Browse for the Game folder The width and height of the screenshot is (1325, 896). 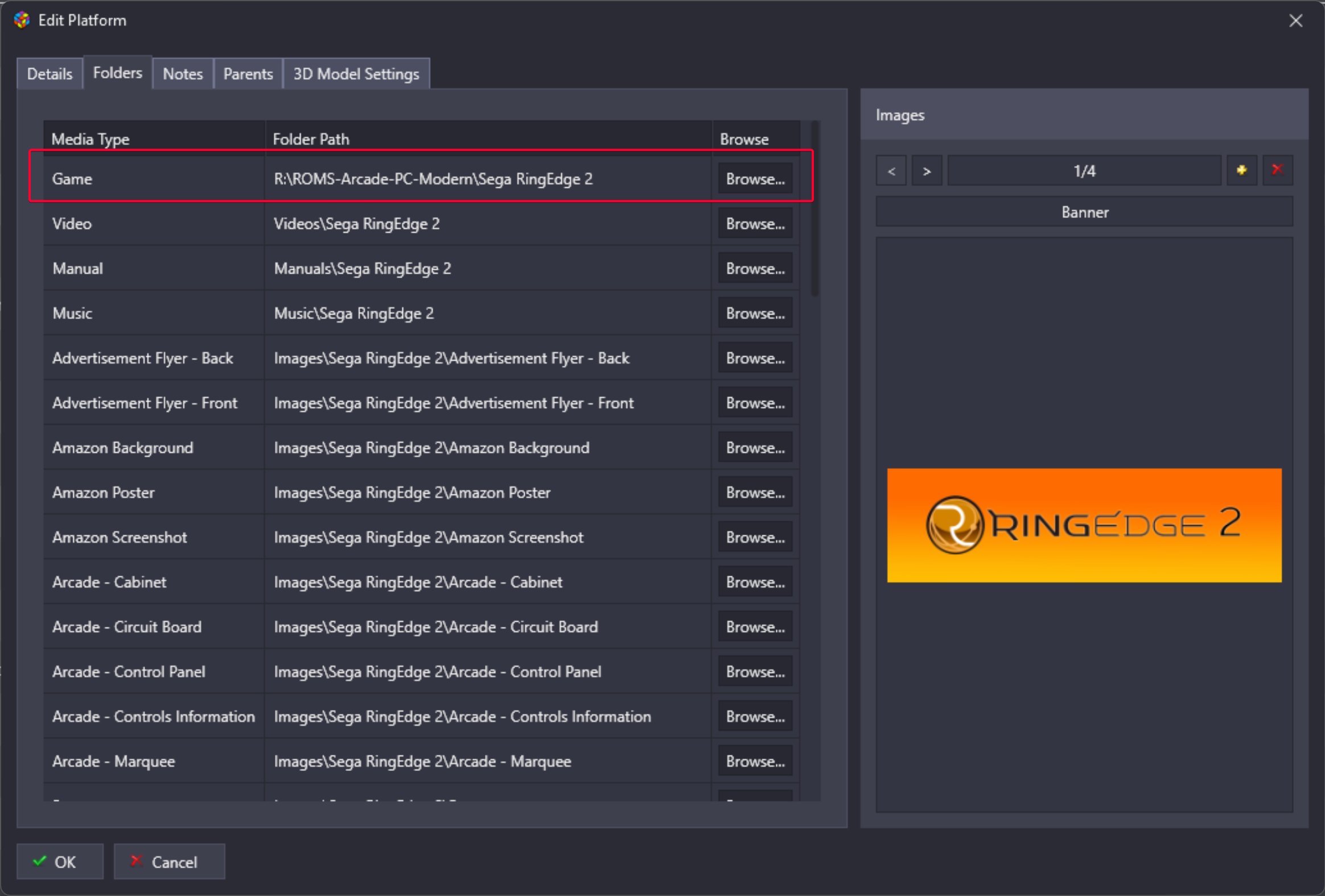click(x=755, y=179)
